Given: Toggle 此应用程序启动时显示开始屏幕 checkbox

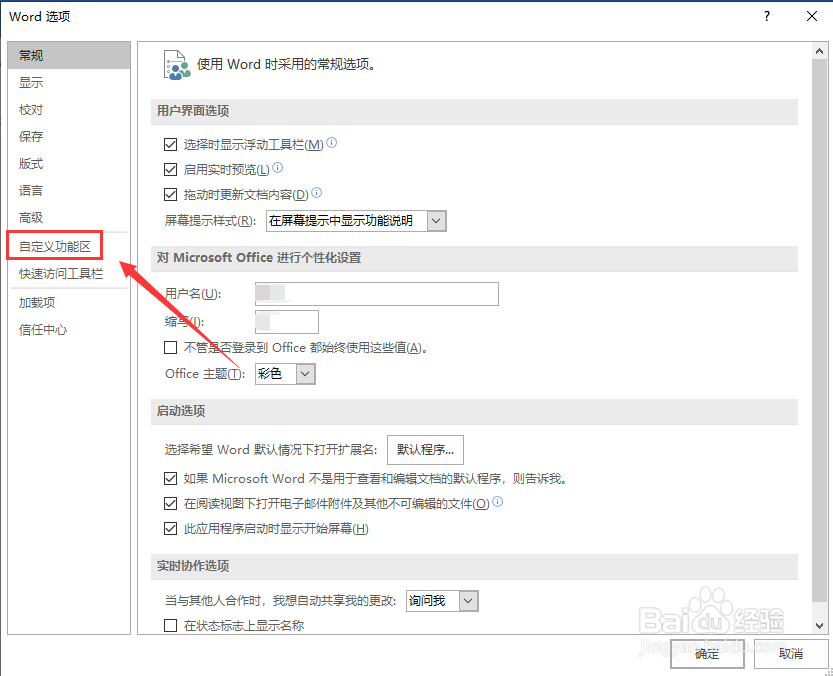Looking at the screenshot, I should pyautogui.click(x=171, y=529).
